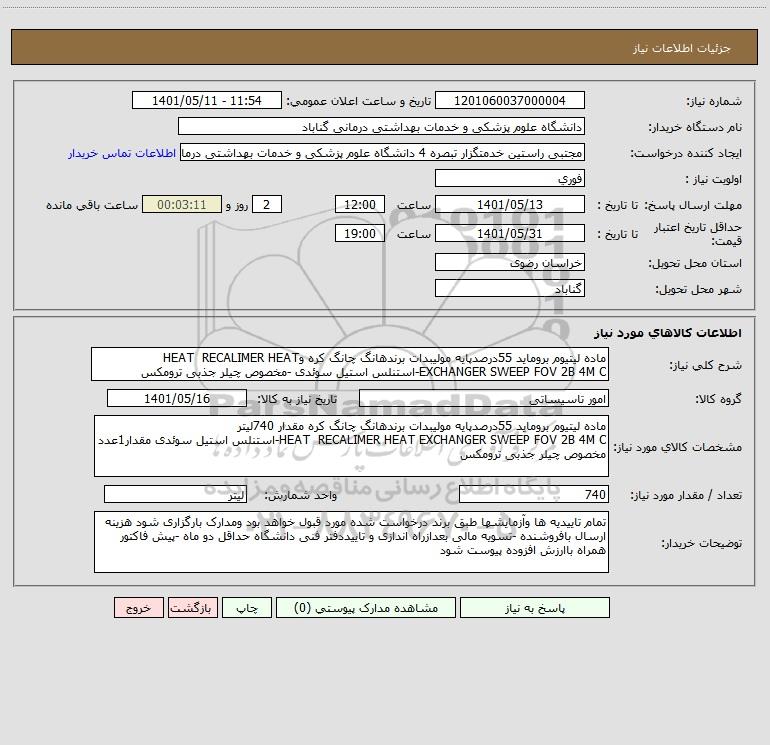
Task: Click the استان محل تحویل label
Action: tap(695, 263)
